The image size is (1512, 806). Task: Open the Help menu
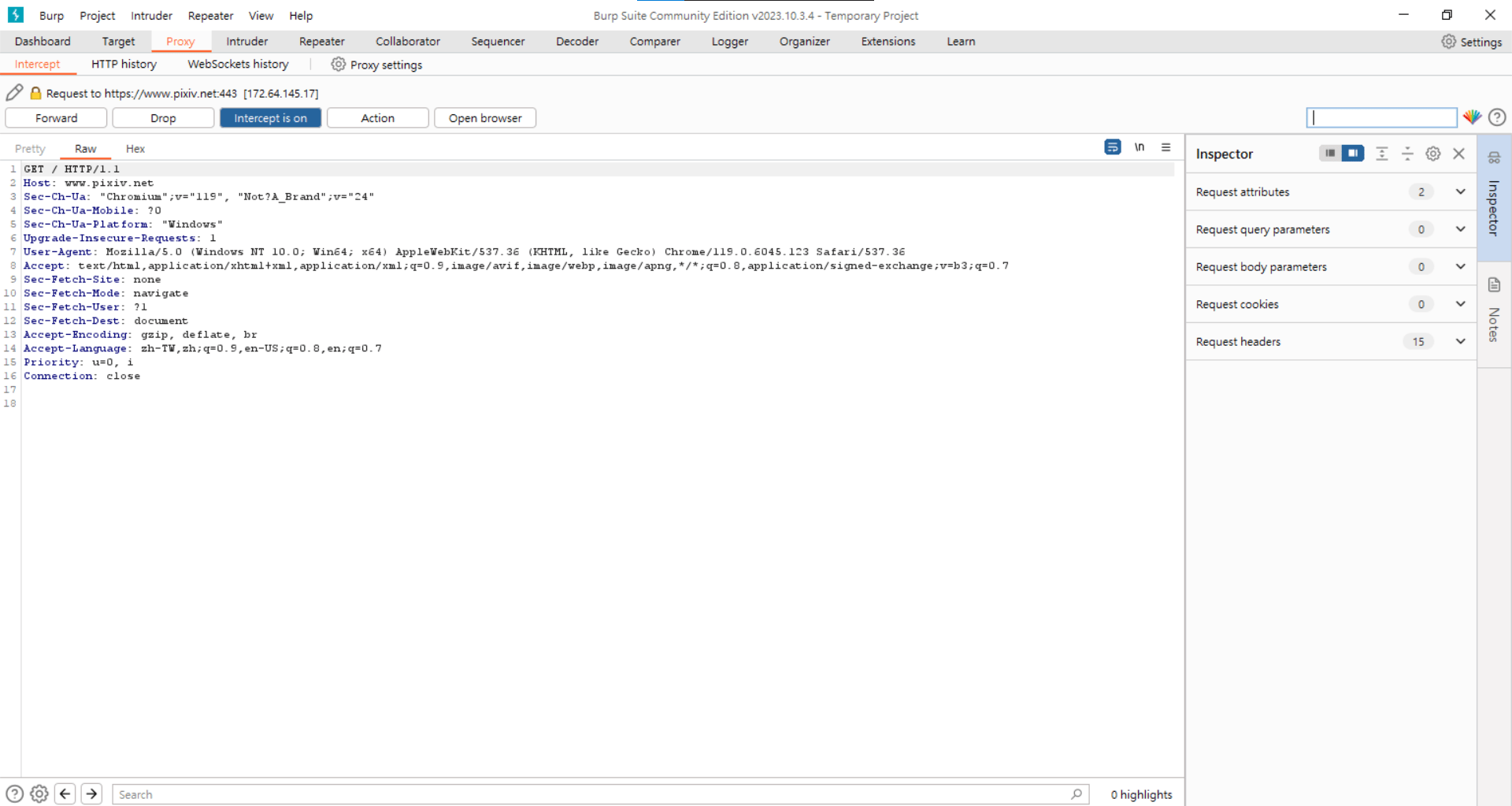pyautogui.click(x=301, y=16)
